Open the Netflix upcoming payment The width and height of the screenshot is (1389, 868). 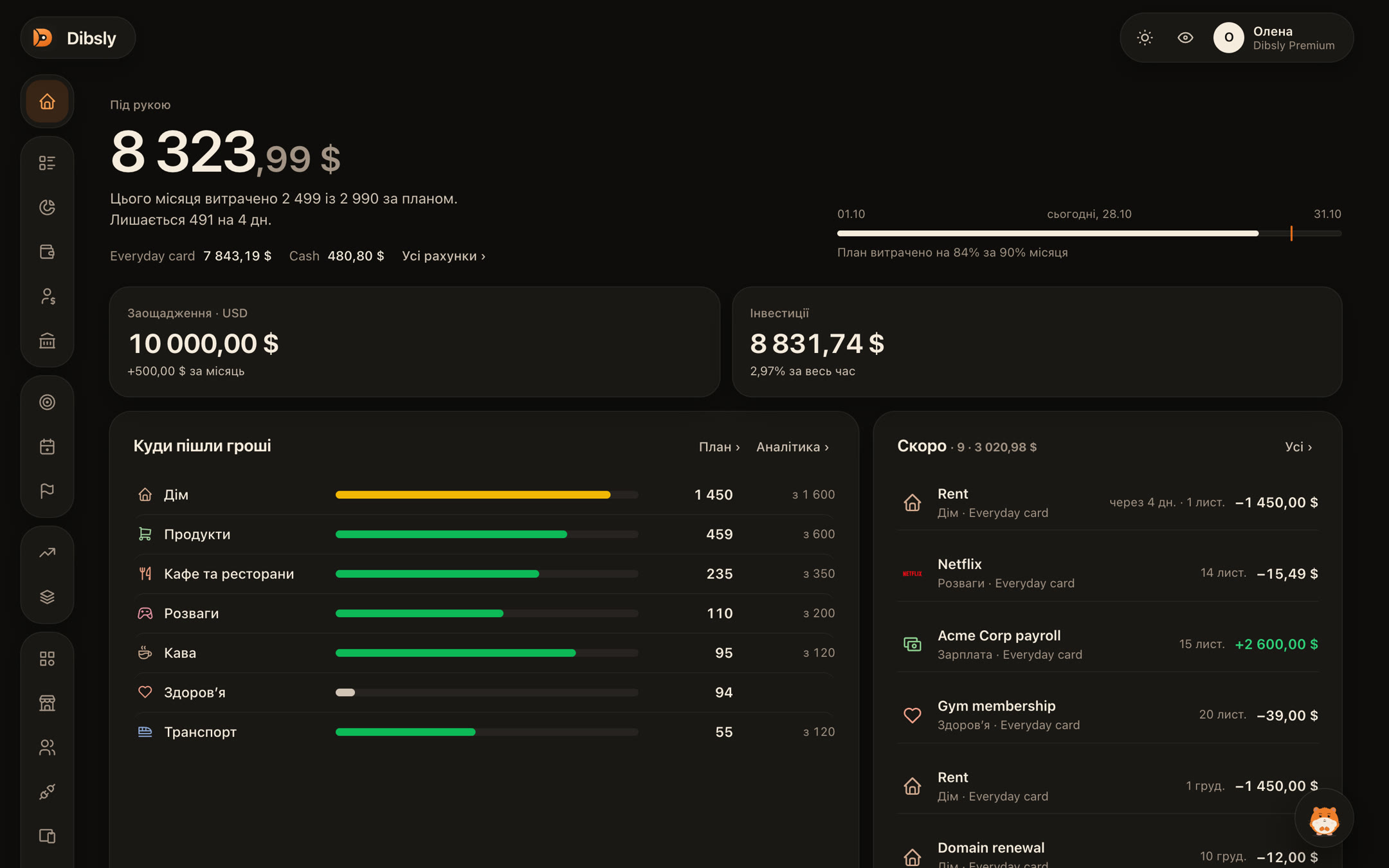point(1108,573)
